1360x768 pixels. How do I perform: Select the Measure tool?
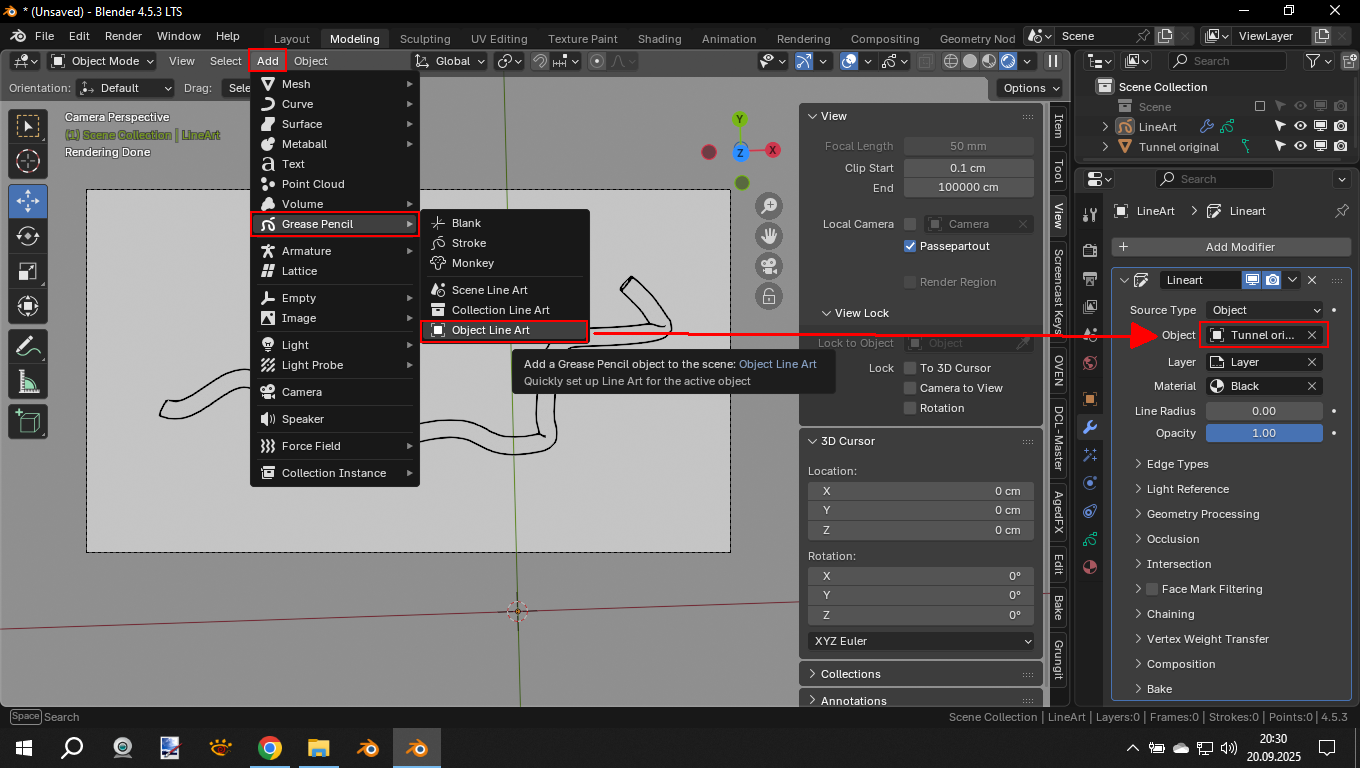click(28, 382)
